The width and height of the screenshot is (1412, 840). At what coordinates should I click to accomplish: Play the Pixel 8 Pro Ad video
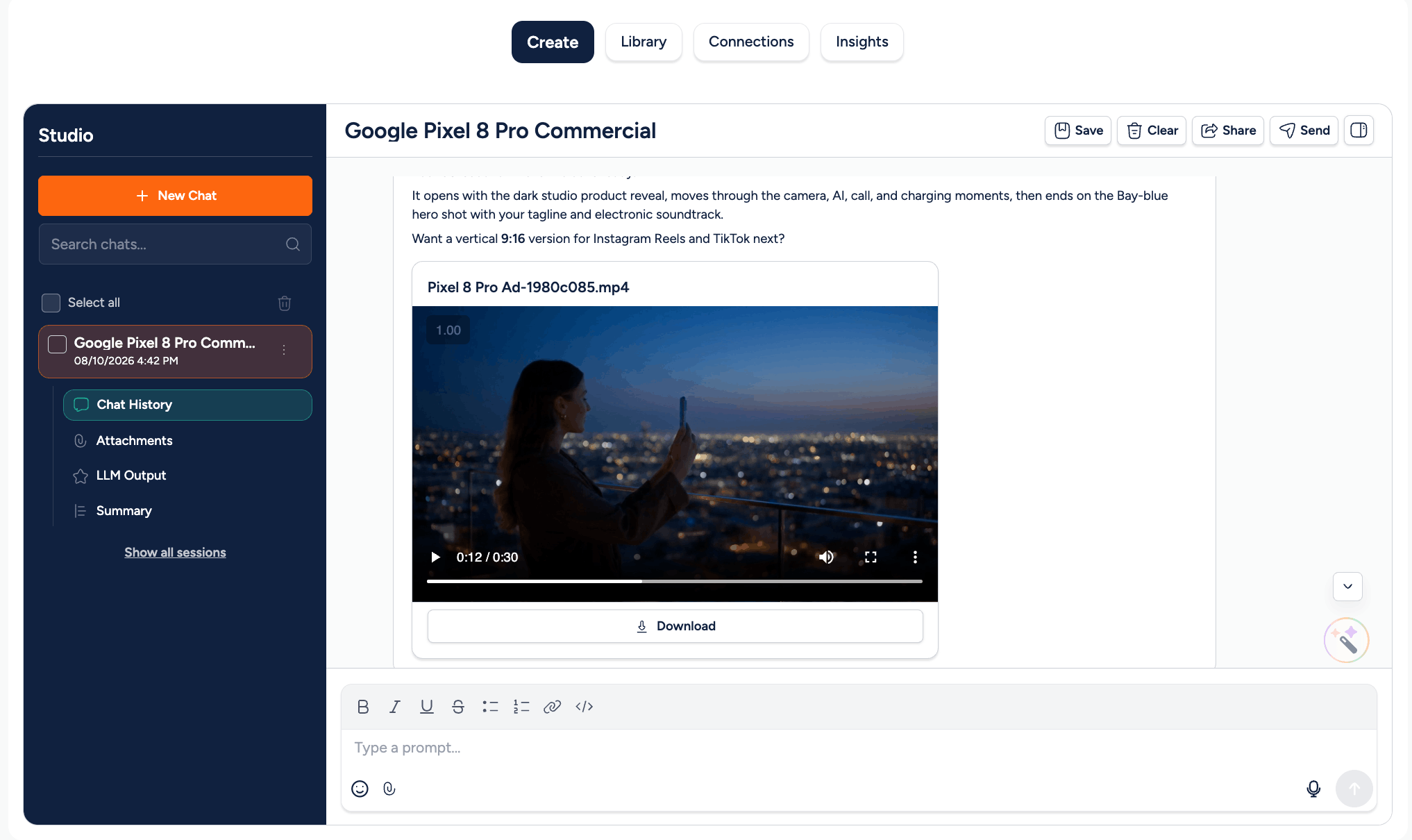(435, 557)
